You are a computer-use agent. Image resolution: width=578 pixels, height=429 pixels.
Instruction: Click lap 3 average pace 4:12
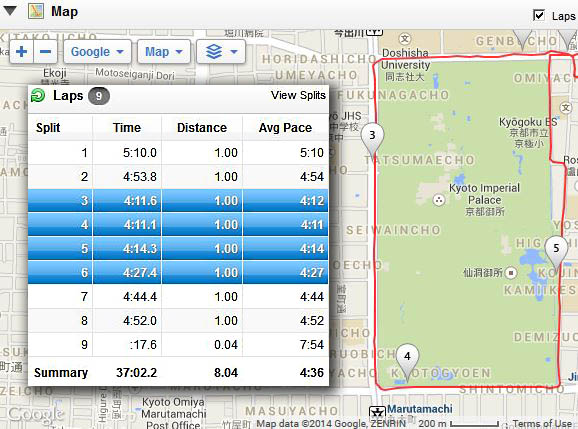pos(312,200)
